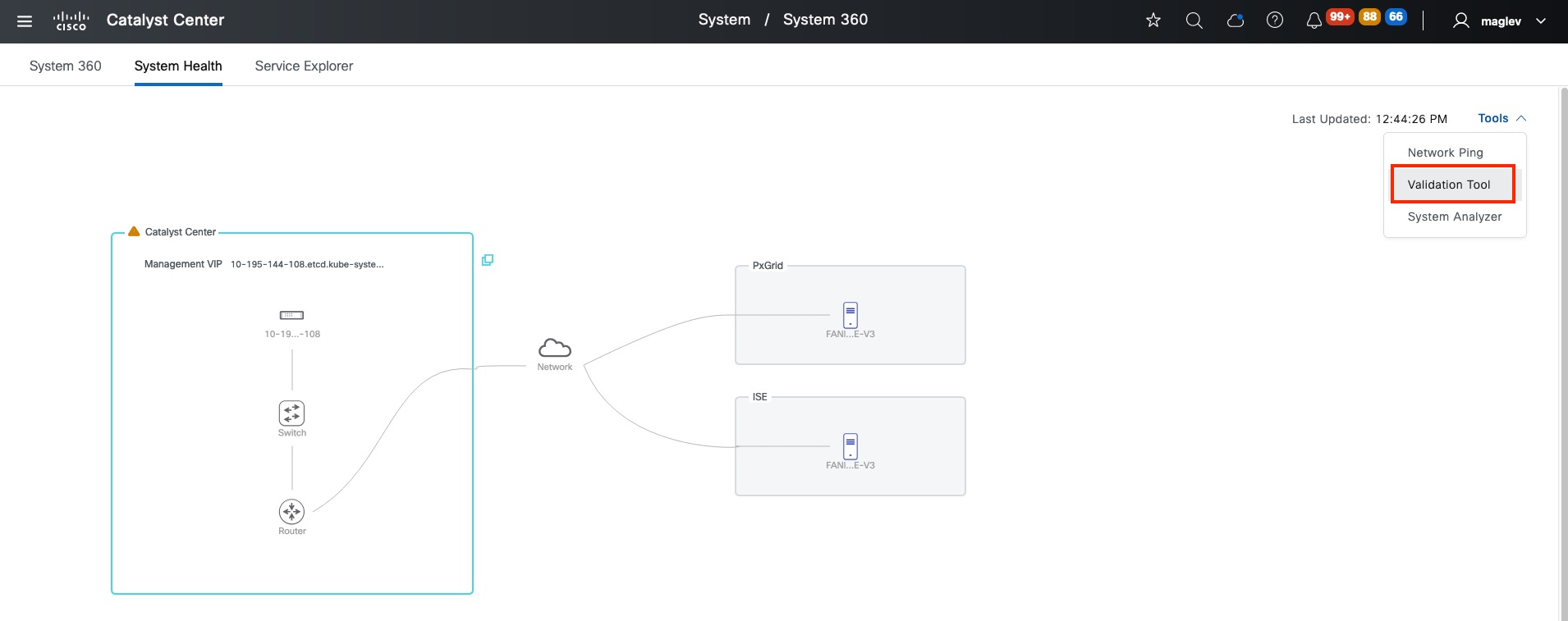Open the global search magnifier

coord(1194,21)
